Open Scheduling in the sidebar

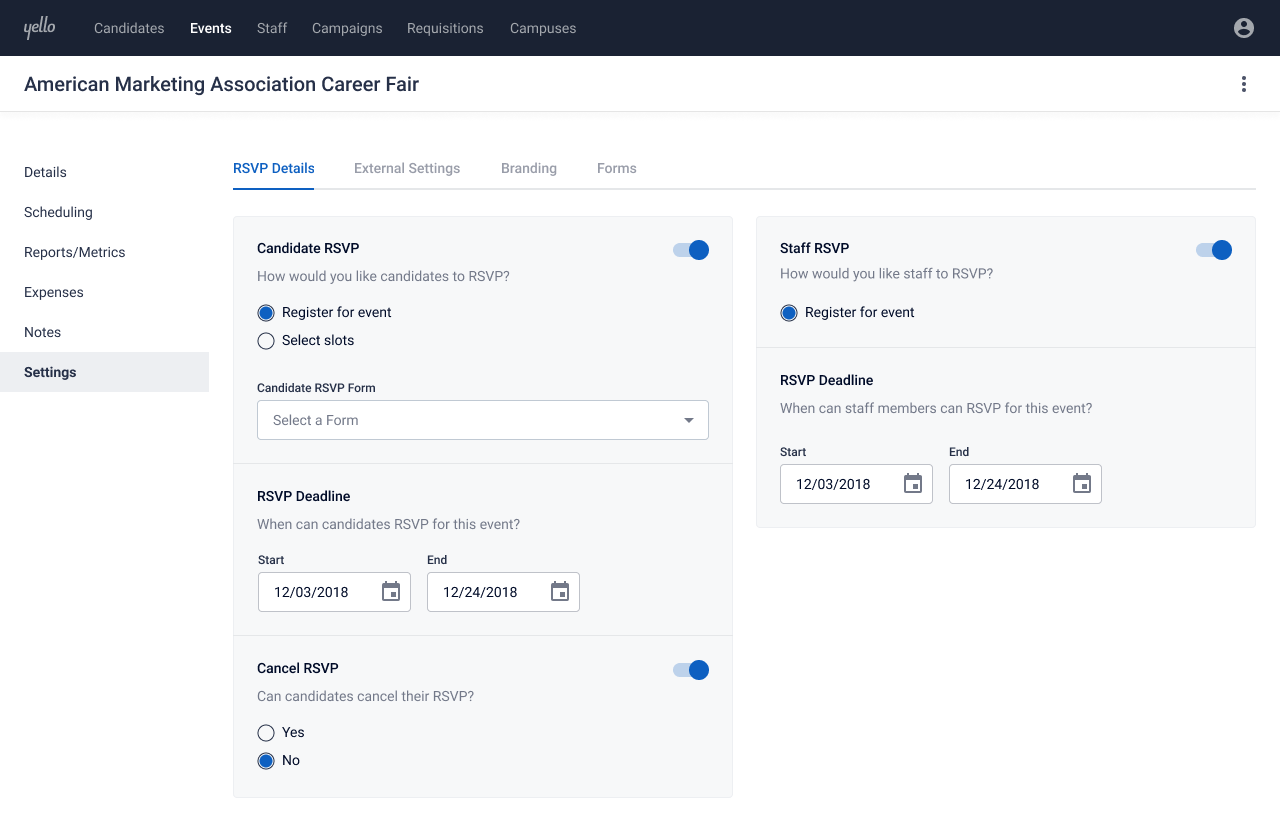pyautogui.click(x=104, y=212)
